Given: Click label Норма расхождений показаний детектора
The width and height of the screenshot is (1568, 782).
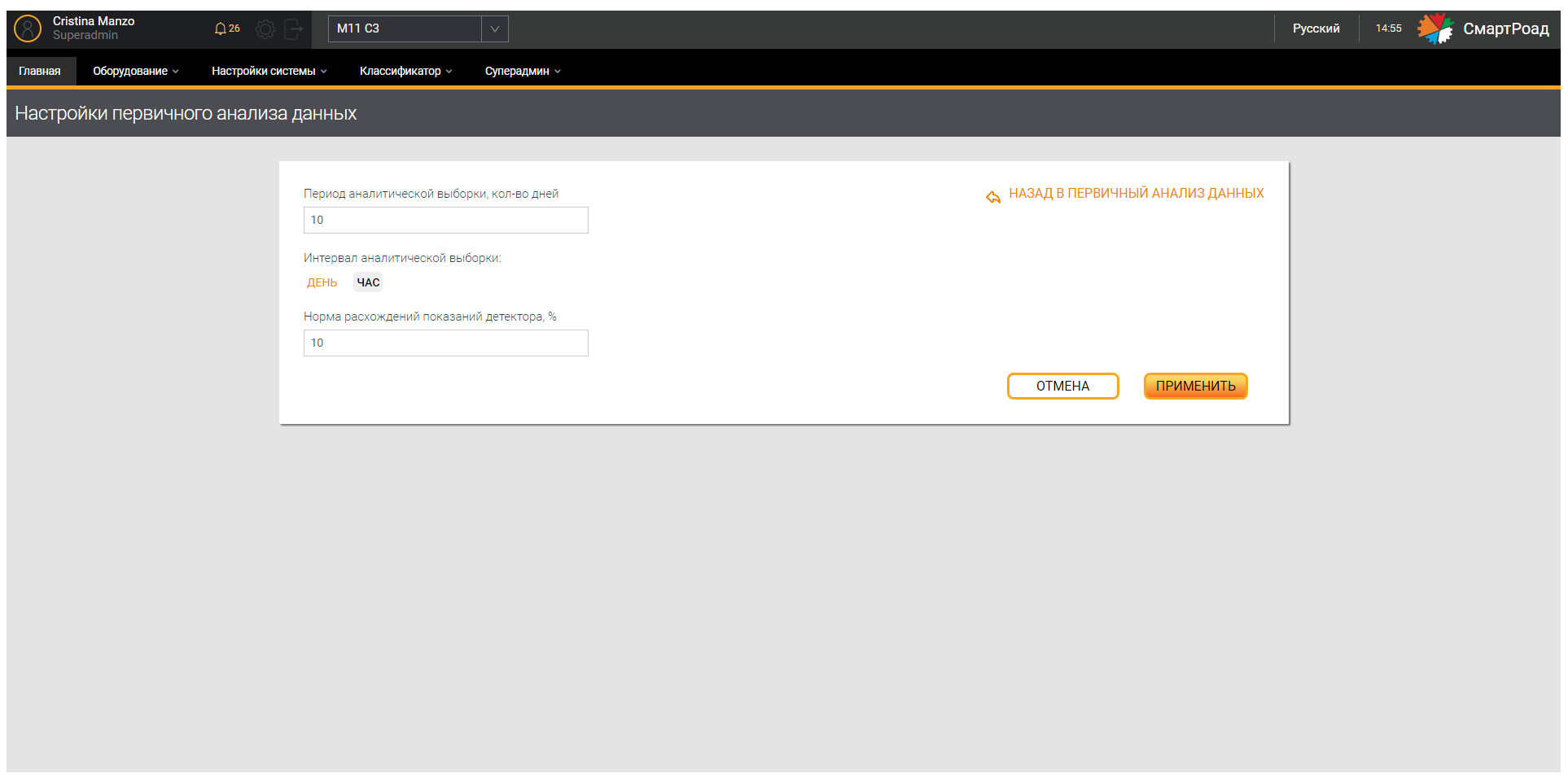Looking at the screenshot, I should [430, 317].
